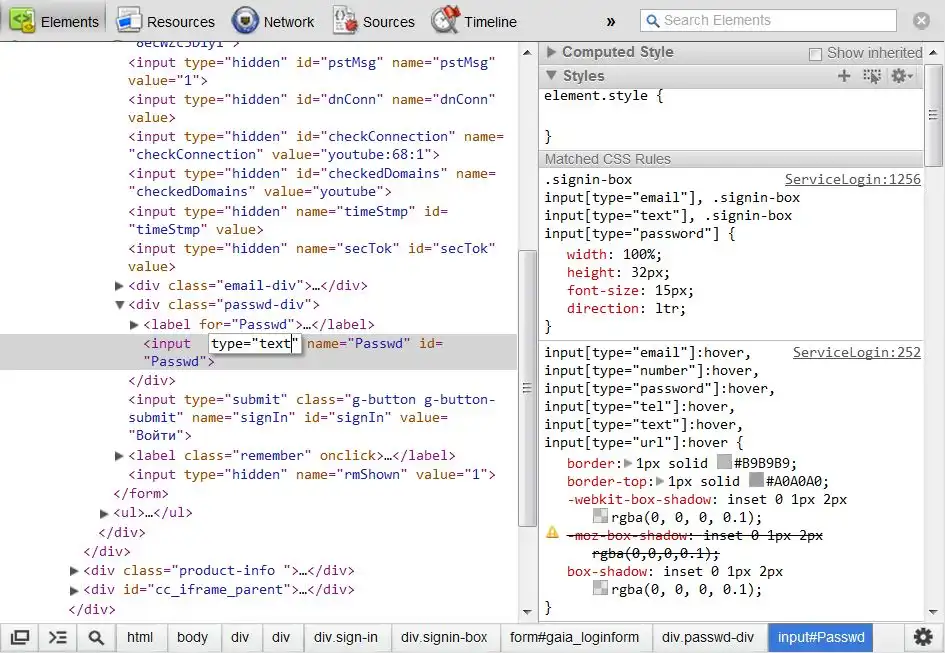
Task: Show more panels with the » overflow button
Action: click(611, 21)
